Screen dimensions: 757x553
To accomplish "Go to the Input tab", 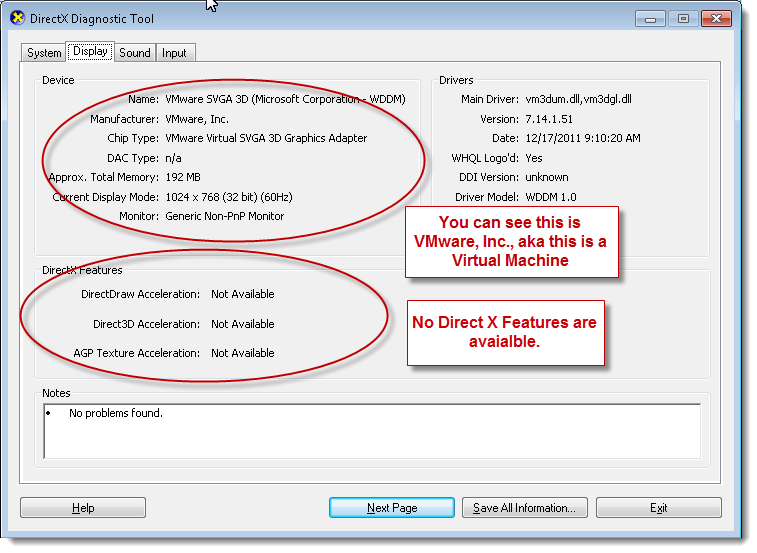I will click(x=174, y=53).
